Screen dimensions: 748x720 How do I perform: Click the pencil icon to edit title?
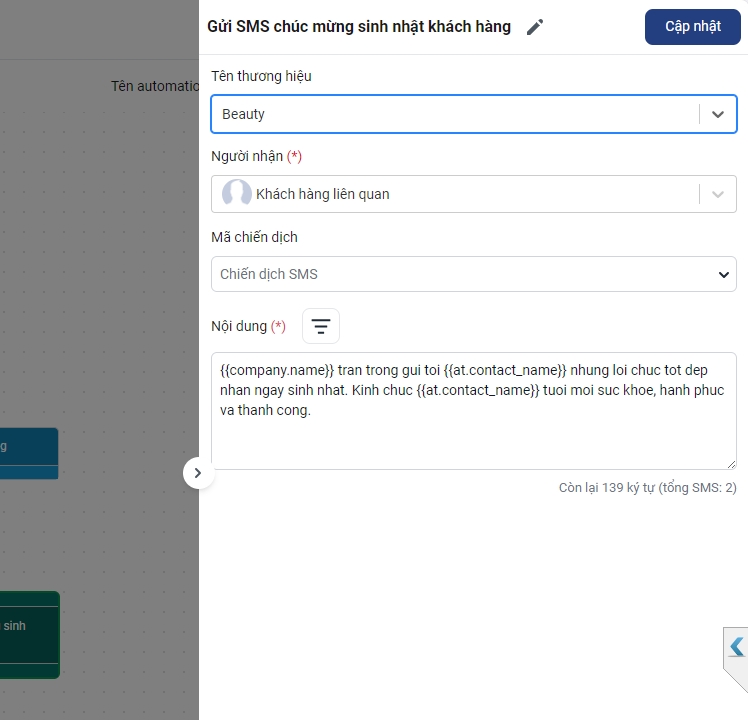[x=535, y=27]
